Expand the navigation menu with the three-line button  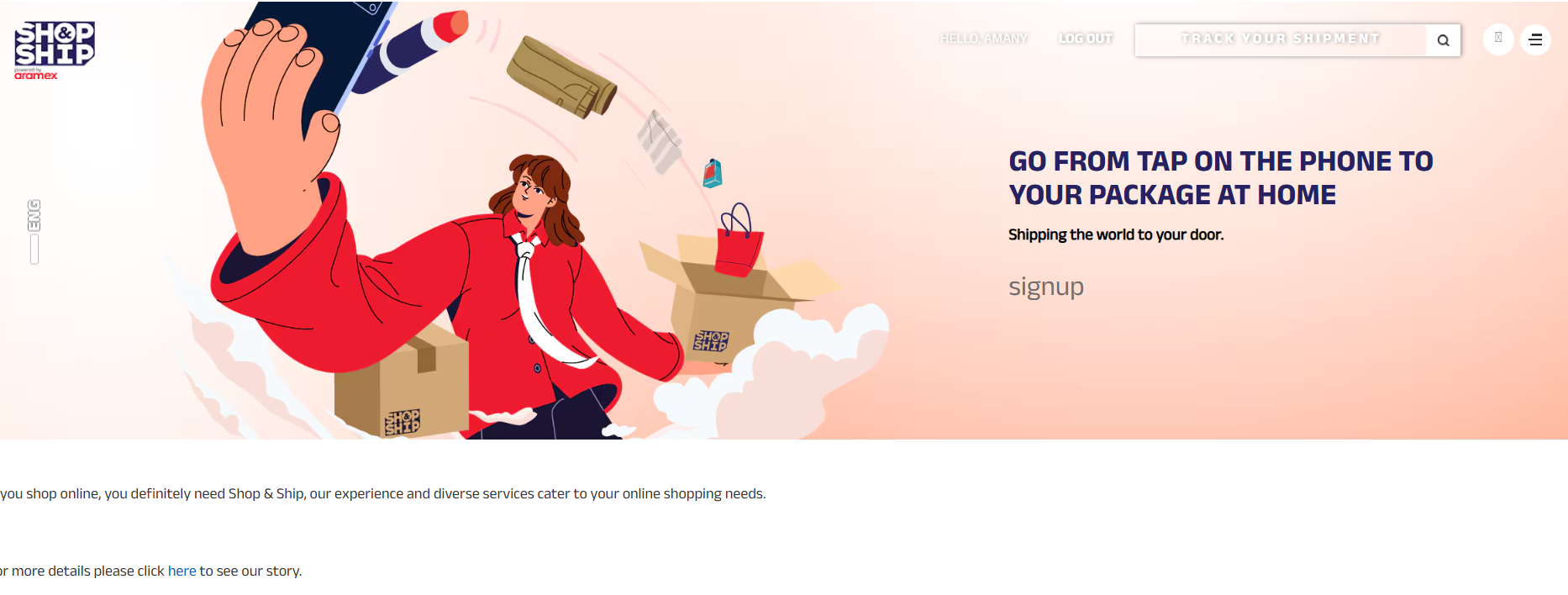pyautogui.click(x=1535, y=39)
